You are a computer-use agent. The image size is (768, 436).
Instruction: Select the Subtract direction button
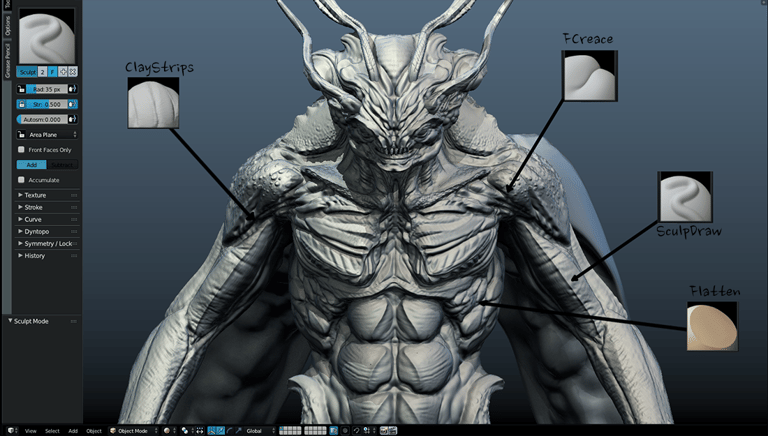tap(62, 165)
